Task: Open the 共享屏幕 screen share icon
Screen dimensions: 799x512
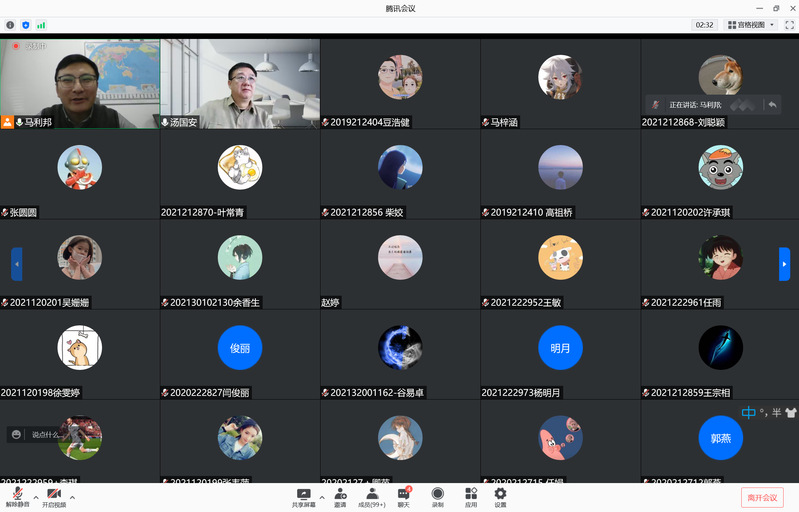Action: (303, 496)
